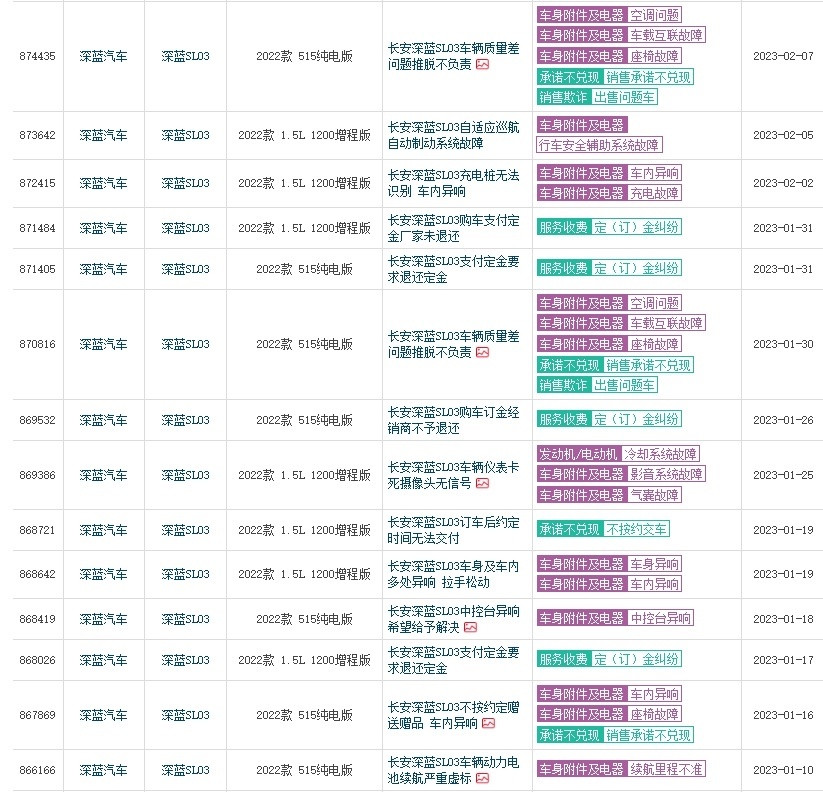This screenshot has height=792, width=823.
Task: Click date 2023-02-07
Action: point(783,57)
